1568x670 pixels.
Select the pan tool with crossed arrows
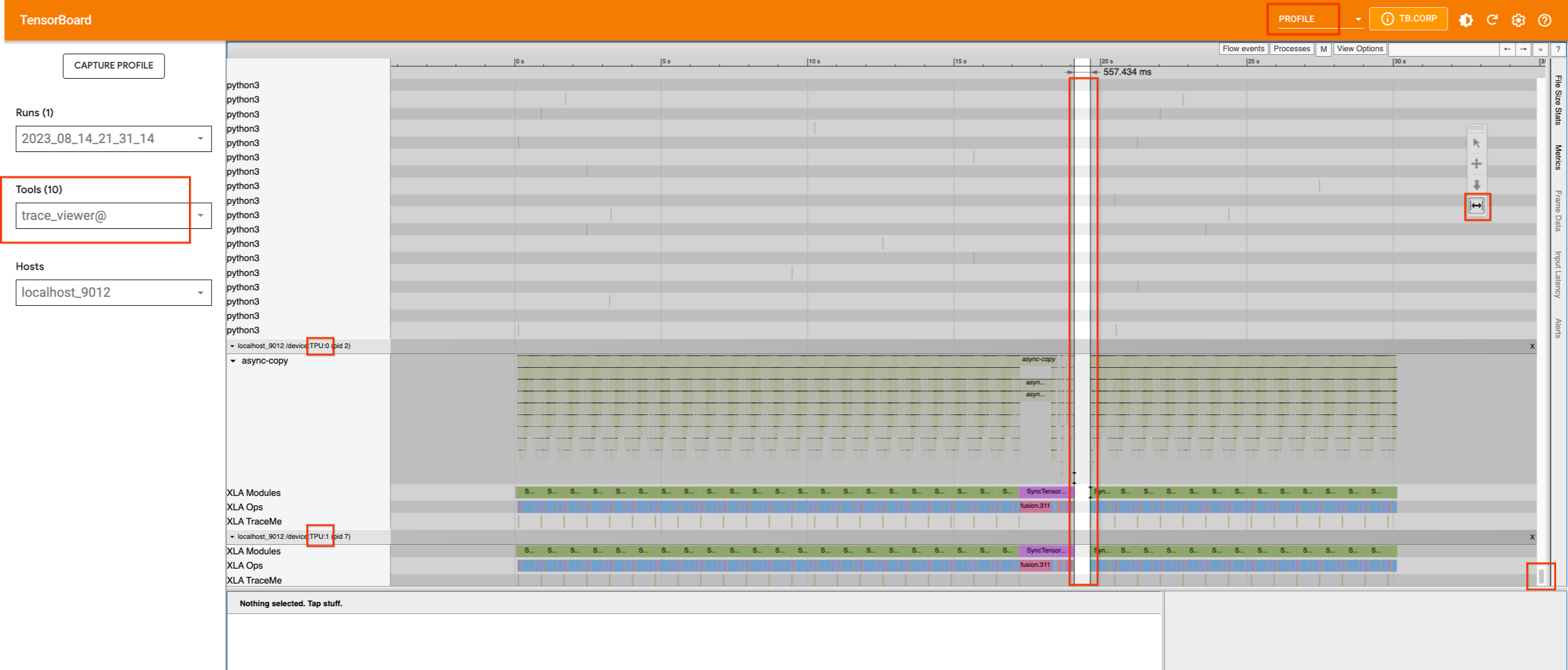(1476, 164)
